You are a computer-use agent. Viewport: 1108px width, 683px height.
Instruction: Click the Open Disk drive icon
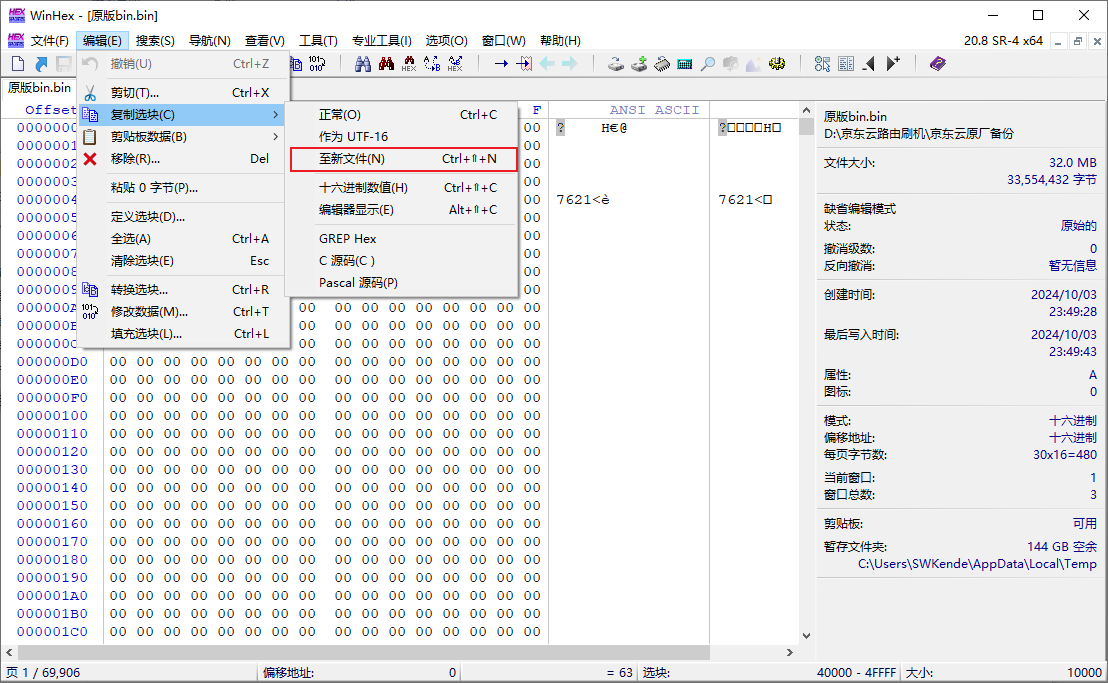[x=617, y=64]
